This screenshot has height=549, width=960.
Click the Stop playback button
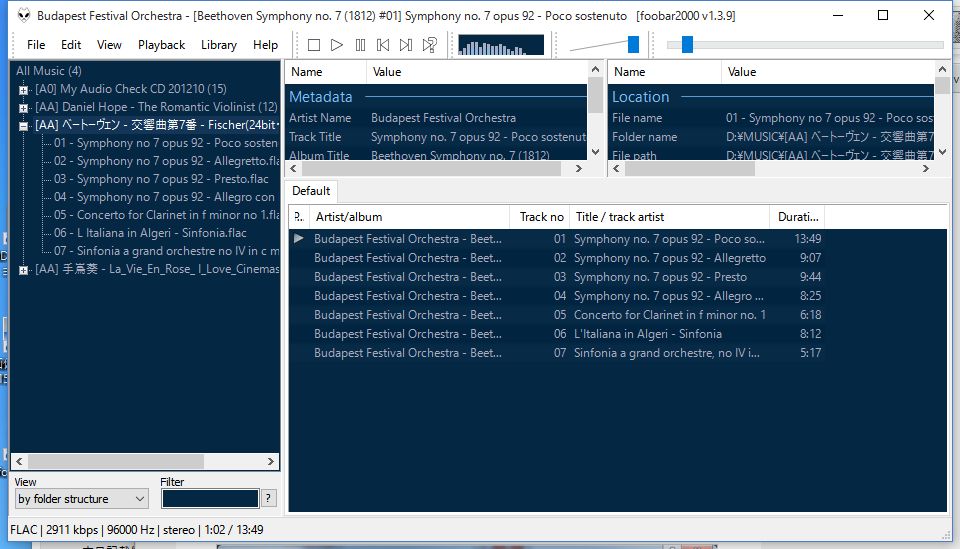point(314,45)
